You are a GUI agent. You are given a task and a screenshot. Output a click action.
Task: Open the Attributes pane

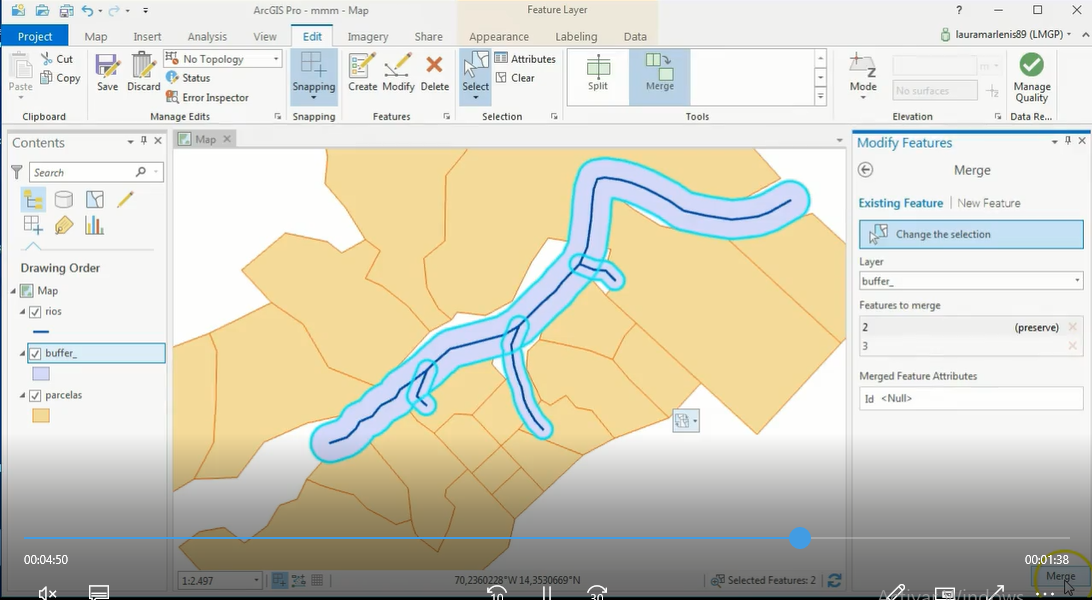click(527, 58)
